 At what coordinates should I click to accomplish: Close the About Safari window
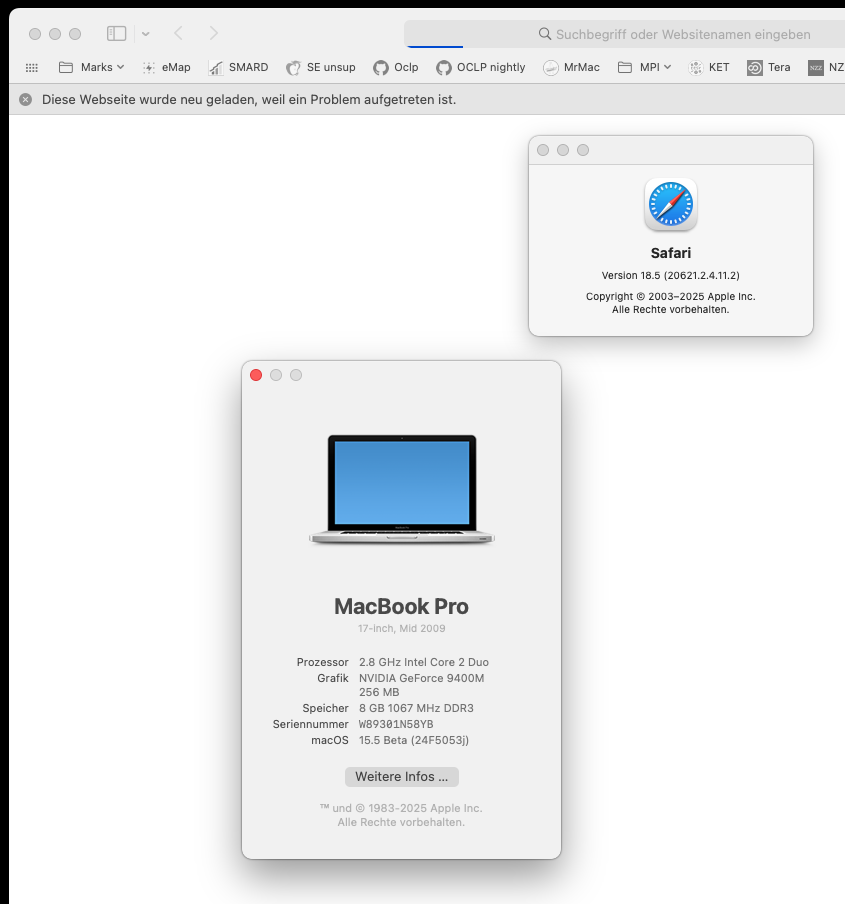pos(543,150)
